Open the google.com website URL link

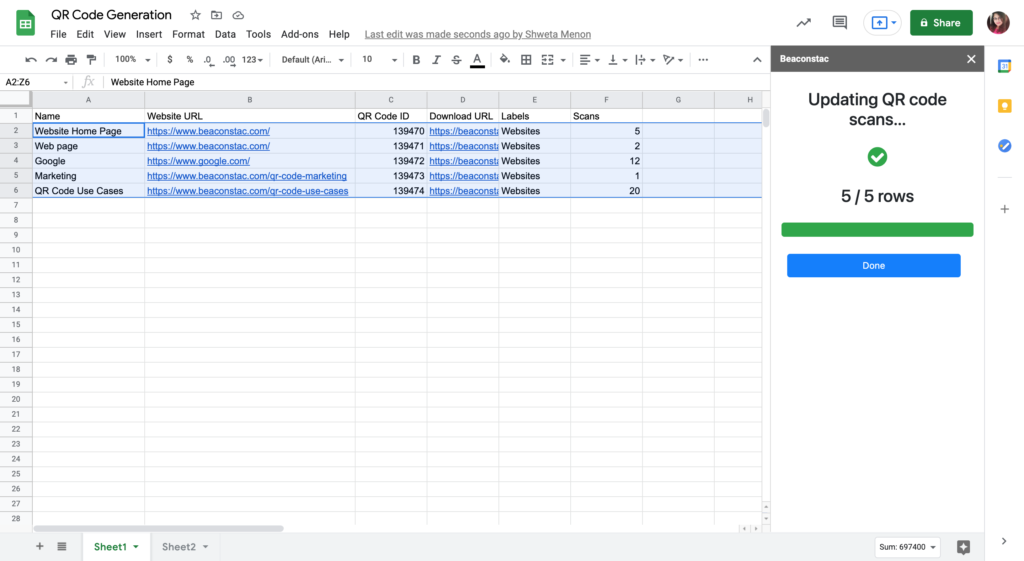[x=199, y=161]
